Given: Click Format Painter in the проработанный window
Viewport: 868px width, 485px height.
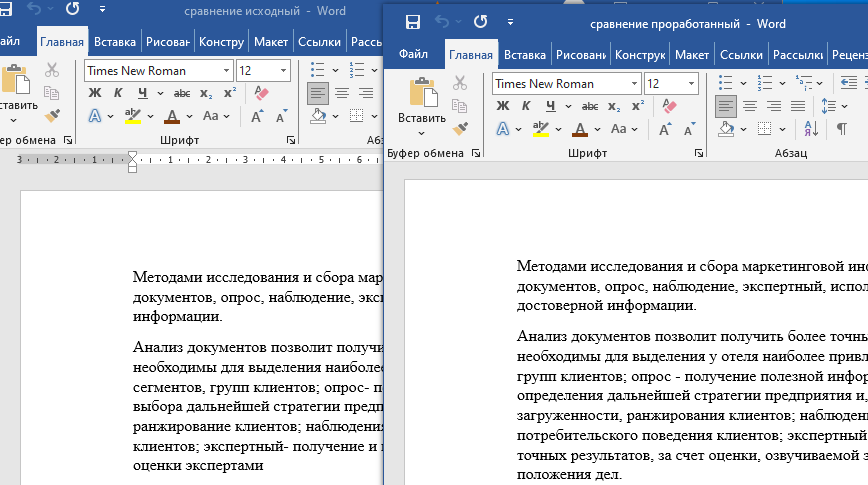Looking at the screenshot, I should pyautogui.click(x=460, y=129).
